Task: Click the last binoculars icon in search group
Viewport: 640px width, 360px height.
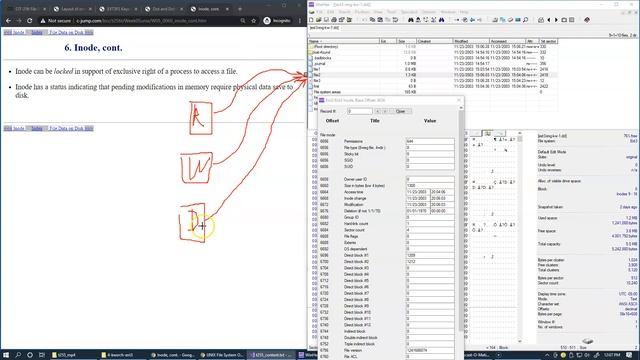Action: click(x=441, y=20)
